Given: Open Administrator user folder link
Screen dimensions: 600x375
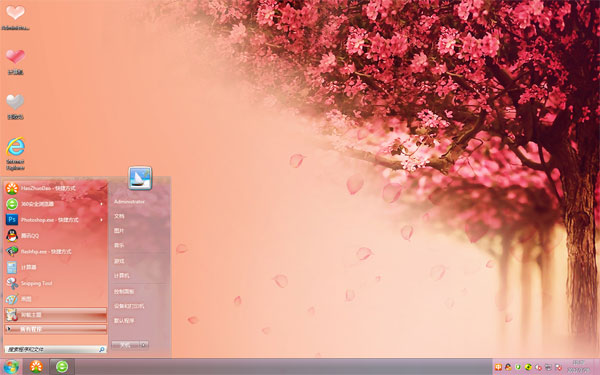Looking at the screenshot, I should coord(129,201).
